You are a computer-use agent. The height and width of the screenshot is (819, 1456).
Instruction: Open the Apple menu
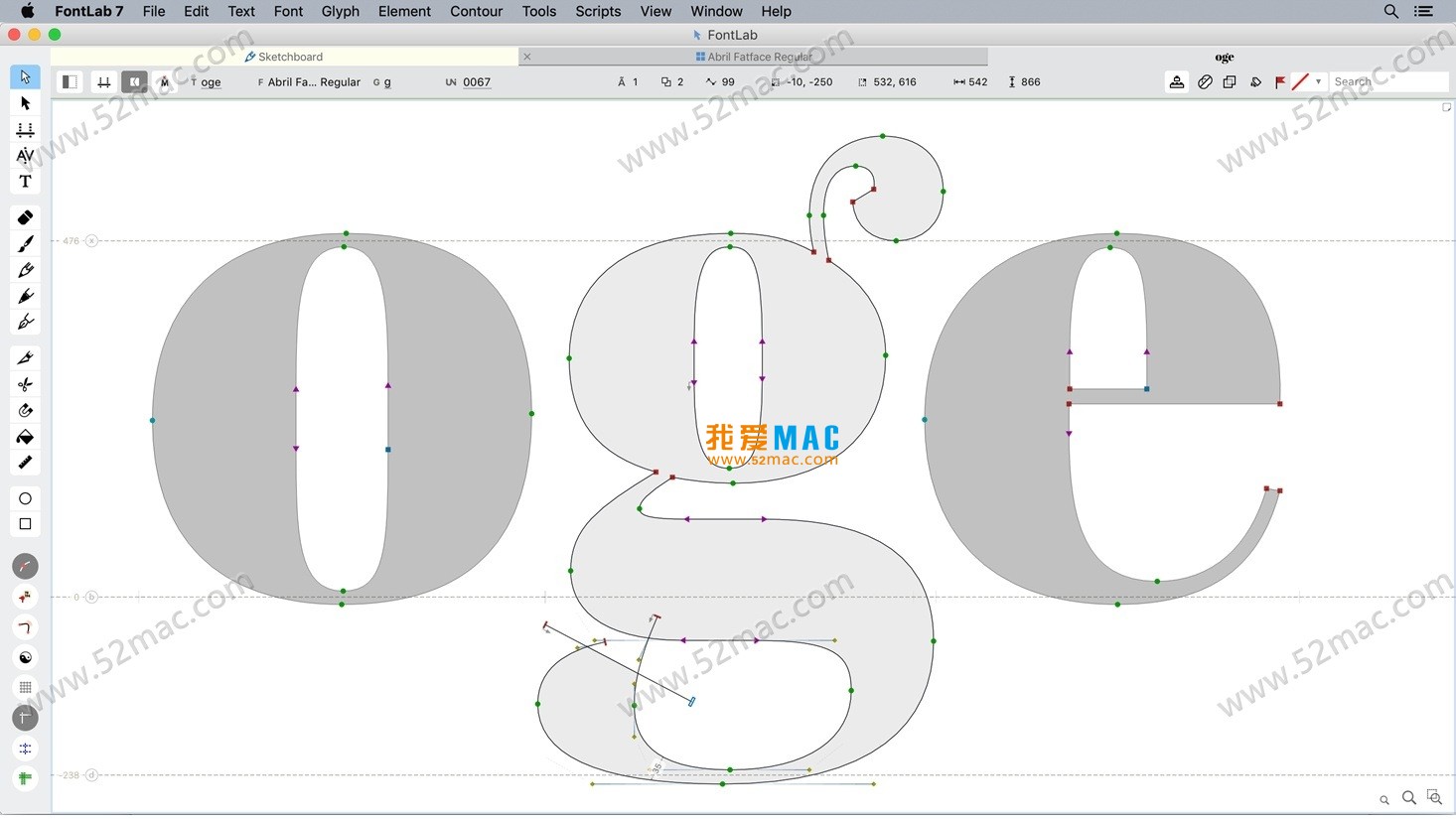point(28,11)
